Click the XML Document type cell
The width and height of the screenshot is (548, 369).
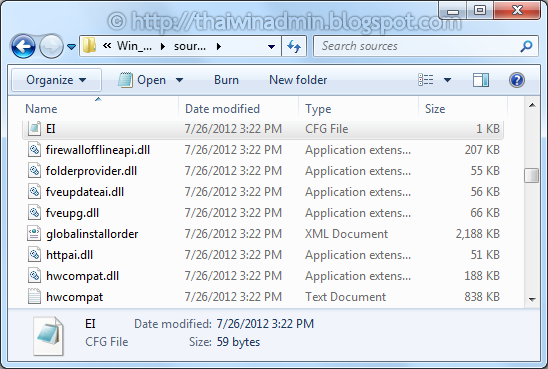click(346, 234)
